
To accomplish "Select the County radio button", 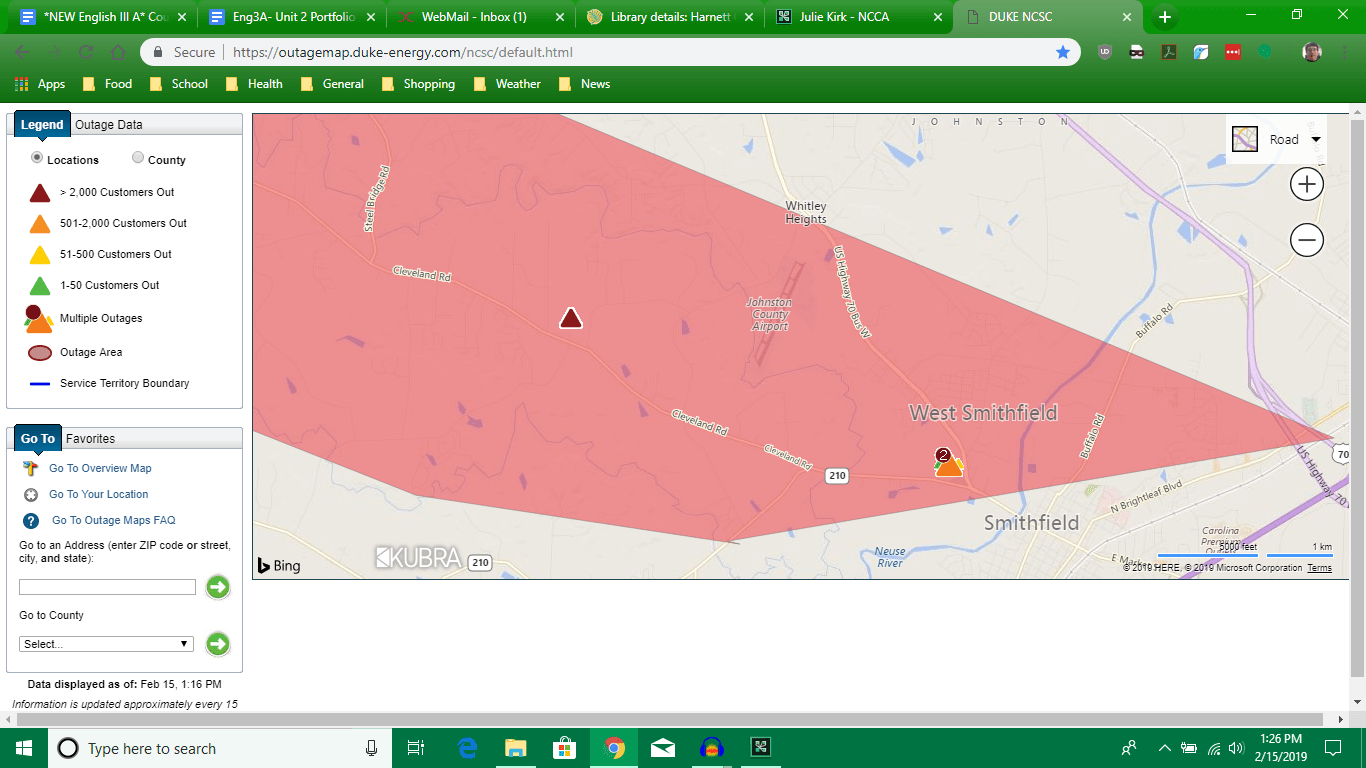I will pyautogui.click(x=137, y=158).
